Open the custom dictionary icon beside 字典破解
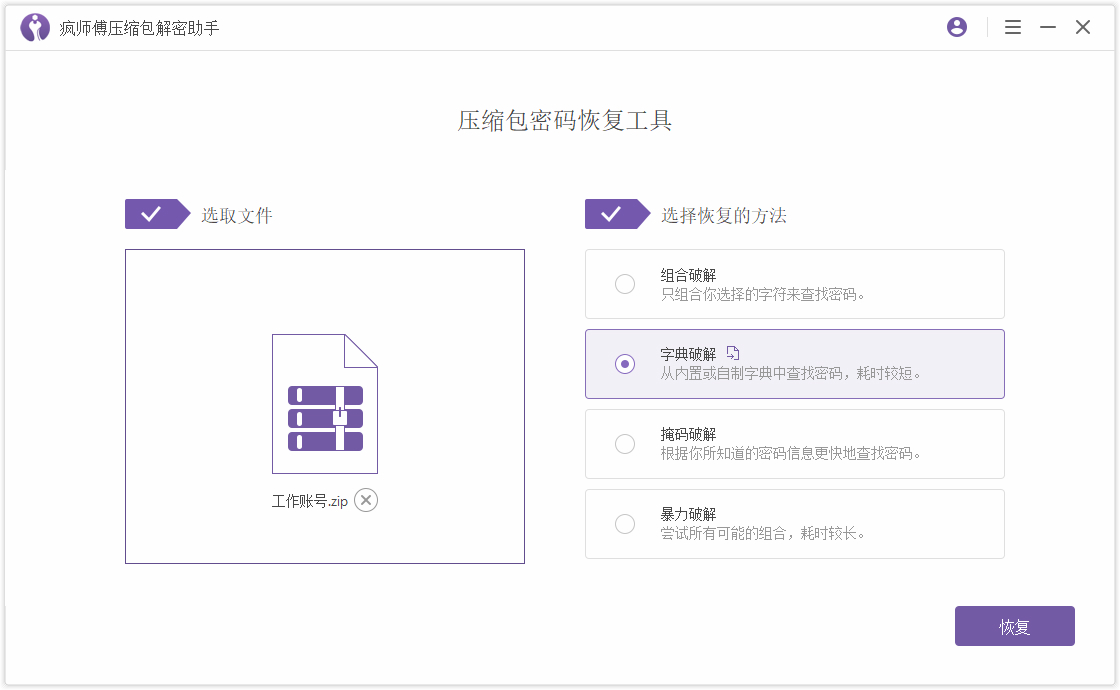 [x=735, y=354]
